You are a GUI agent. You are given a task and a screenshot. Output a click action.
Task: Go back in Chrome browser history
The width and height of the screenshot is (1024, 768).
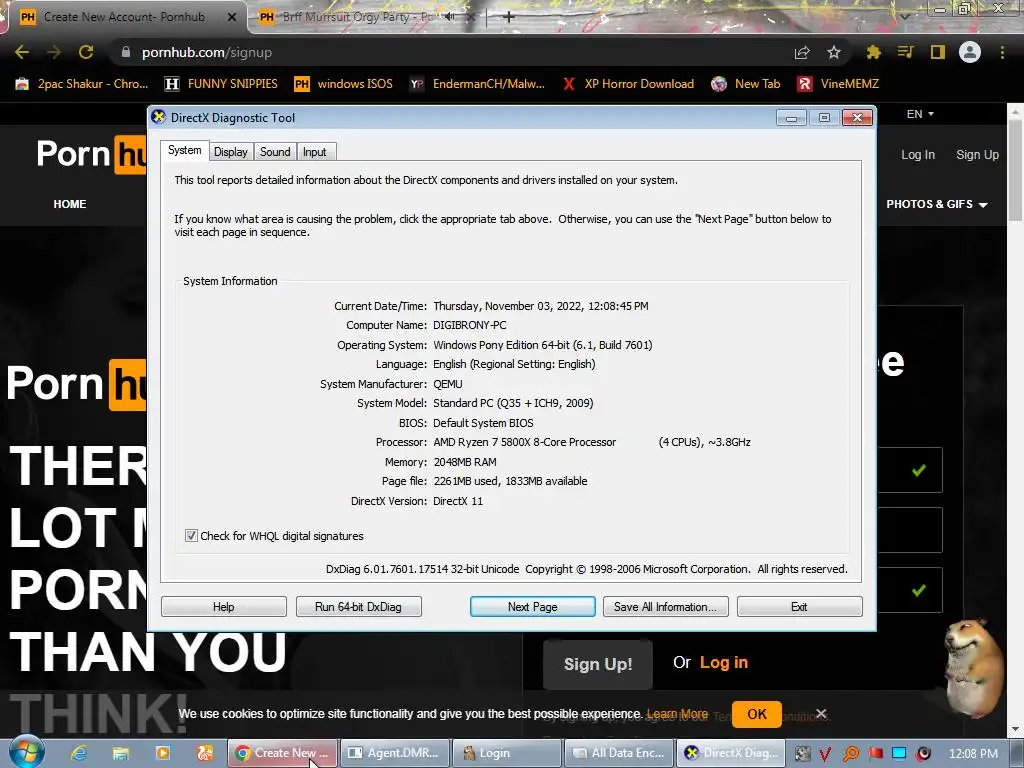click(x=22, y=52)
